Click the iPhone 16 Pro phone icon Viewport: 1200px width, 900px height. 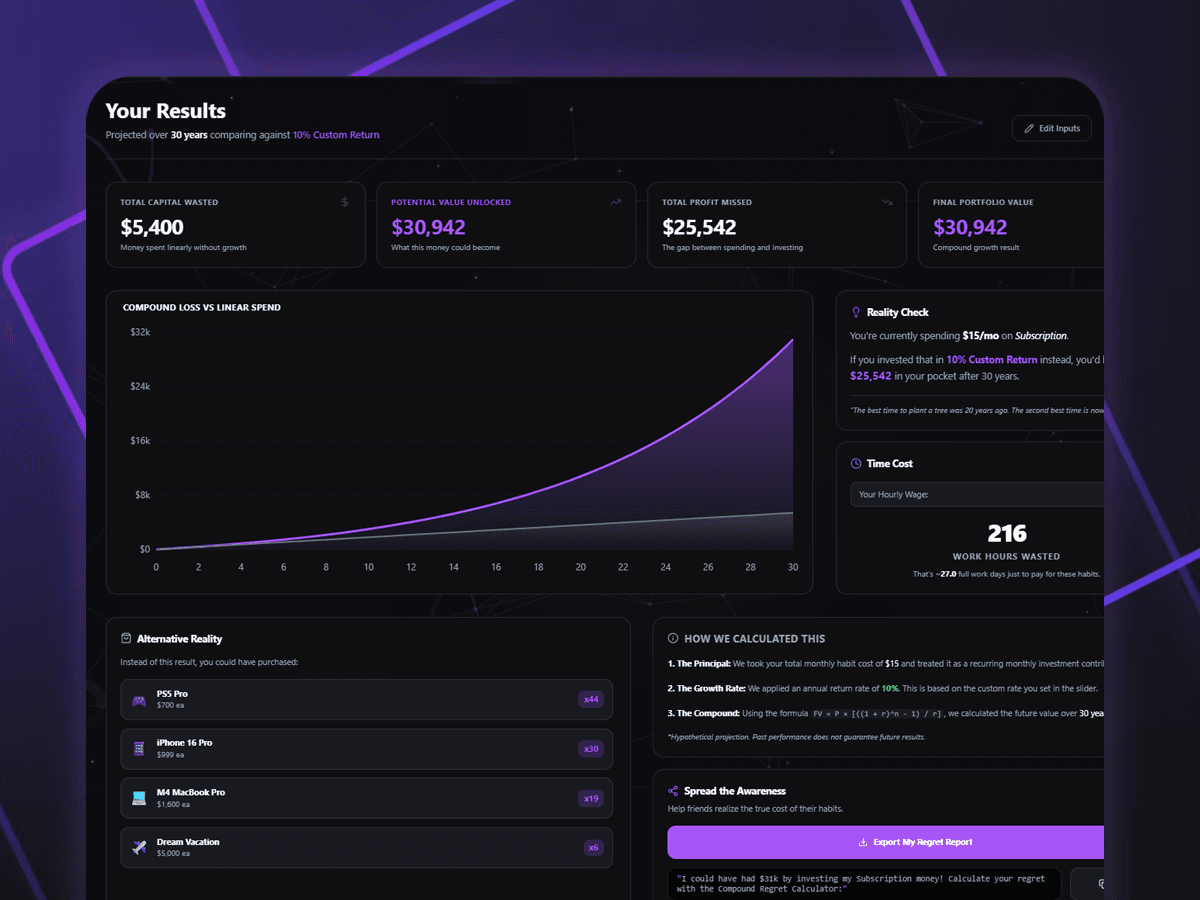point(139,749)
